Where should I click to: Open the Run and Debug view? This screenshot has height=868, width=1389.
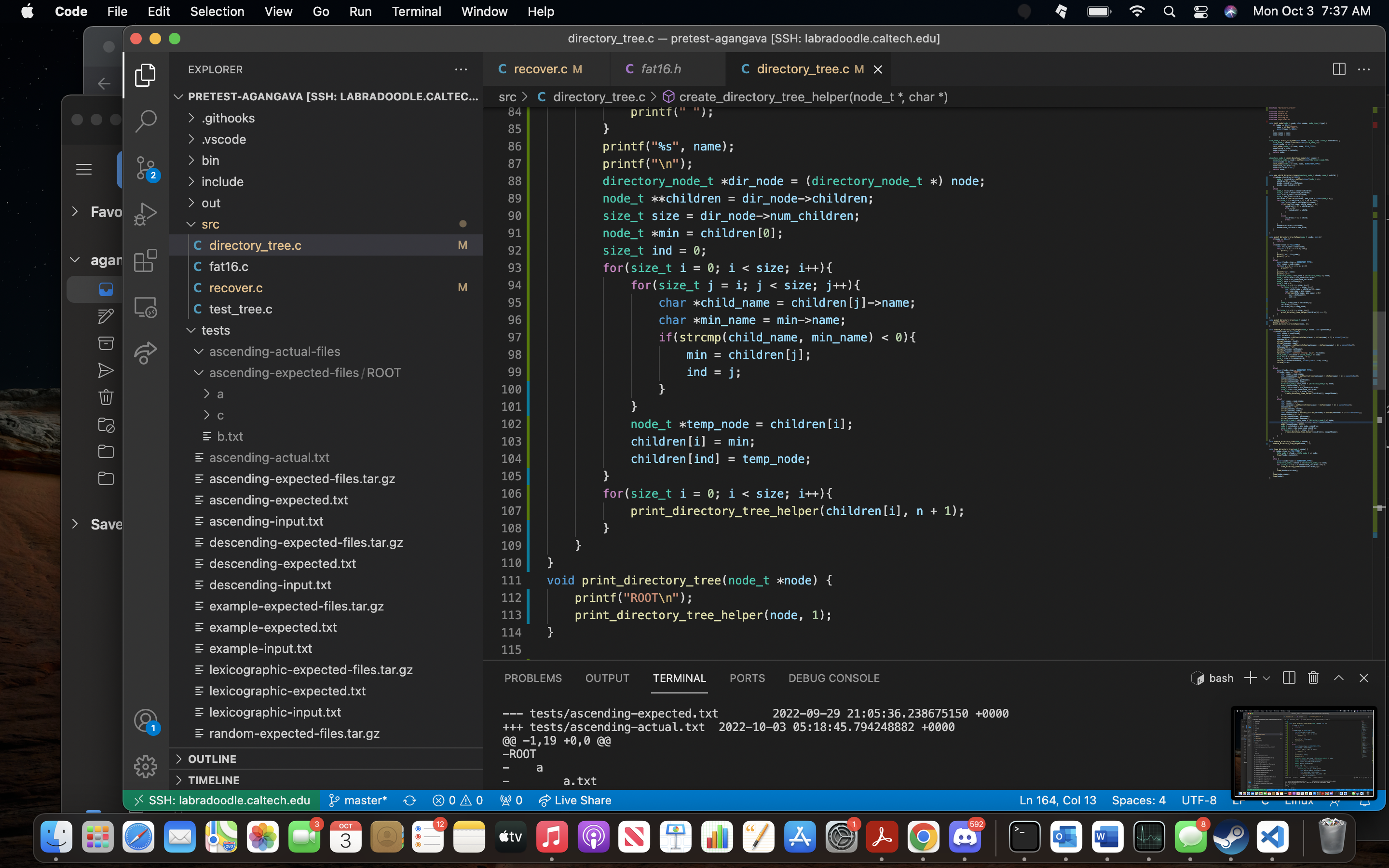(145, 214)
